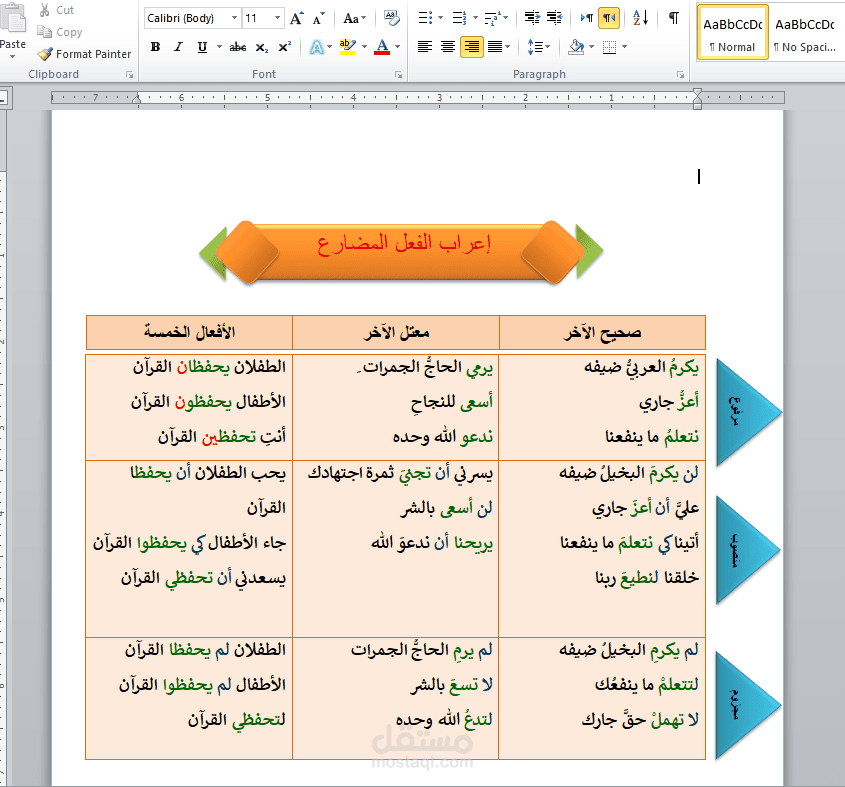845x787 pixels.
Task: Toggle Italic formatting
Action: coord(178,47)
